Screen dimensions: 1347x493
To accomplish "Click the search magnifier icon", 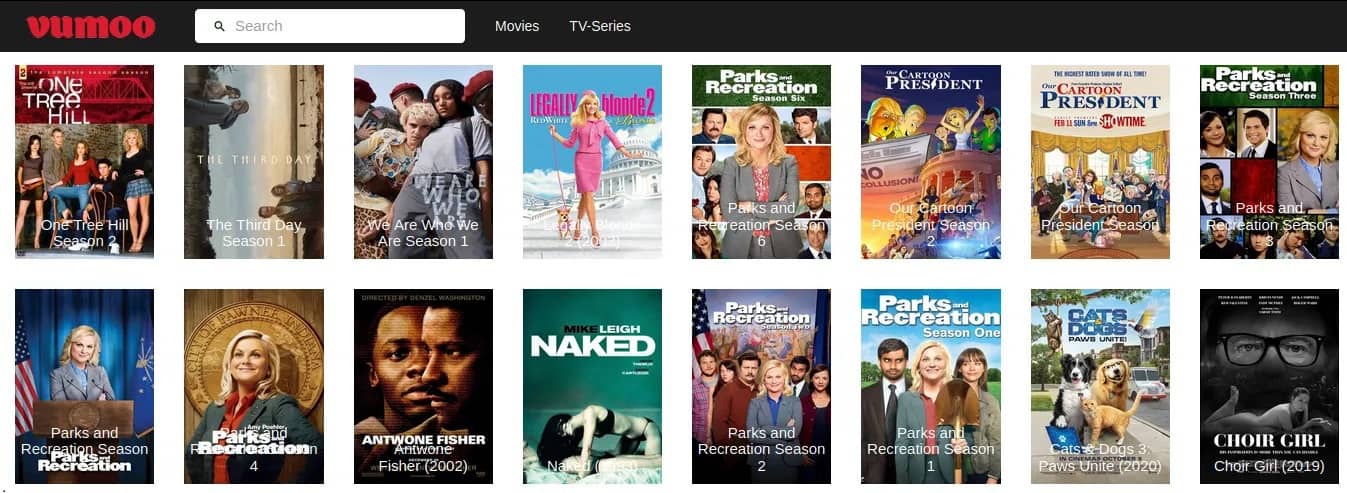I will (220, 26).
